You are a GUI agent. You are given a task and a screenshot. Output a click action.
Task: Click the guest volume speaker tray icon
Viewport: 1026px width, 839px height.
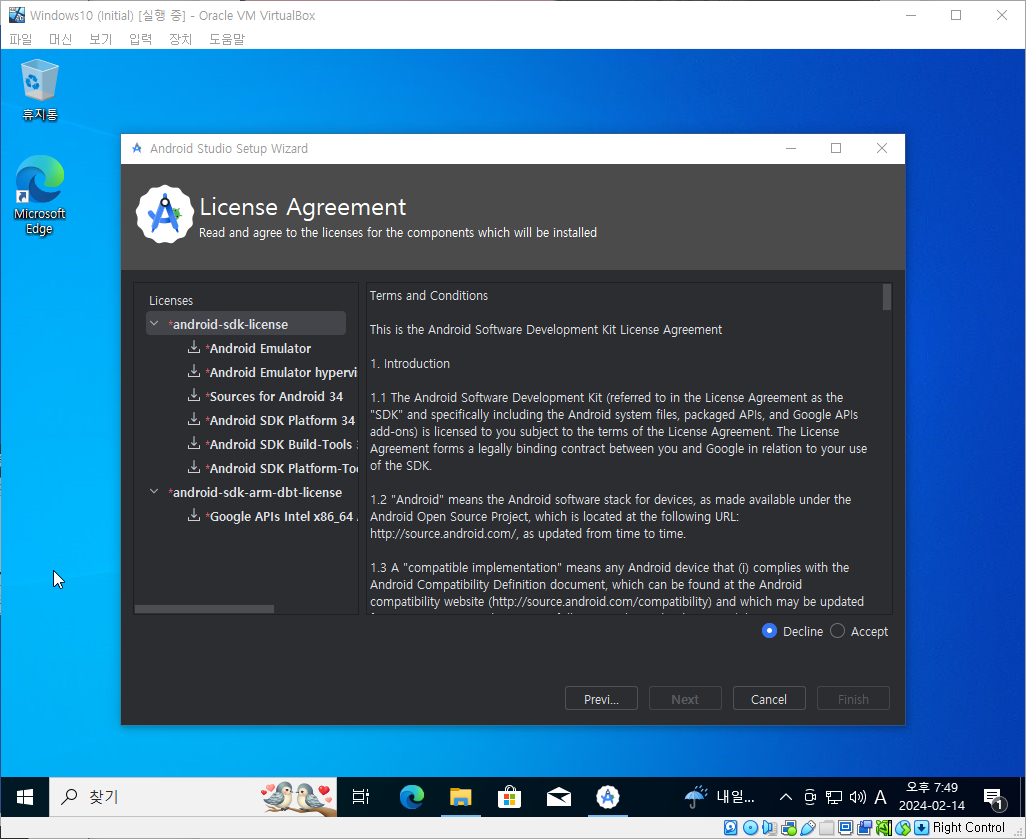(x=857, y=796)
